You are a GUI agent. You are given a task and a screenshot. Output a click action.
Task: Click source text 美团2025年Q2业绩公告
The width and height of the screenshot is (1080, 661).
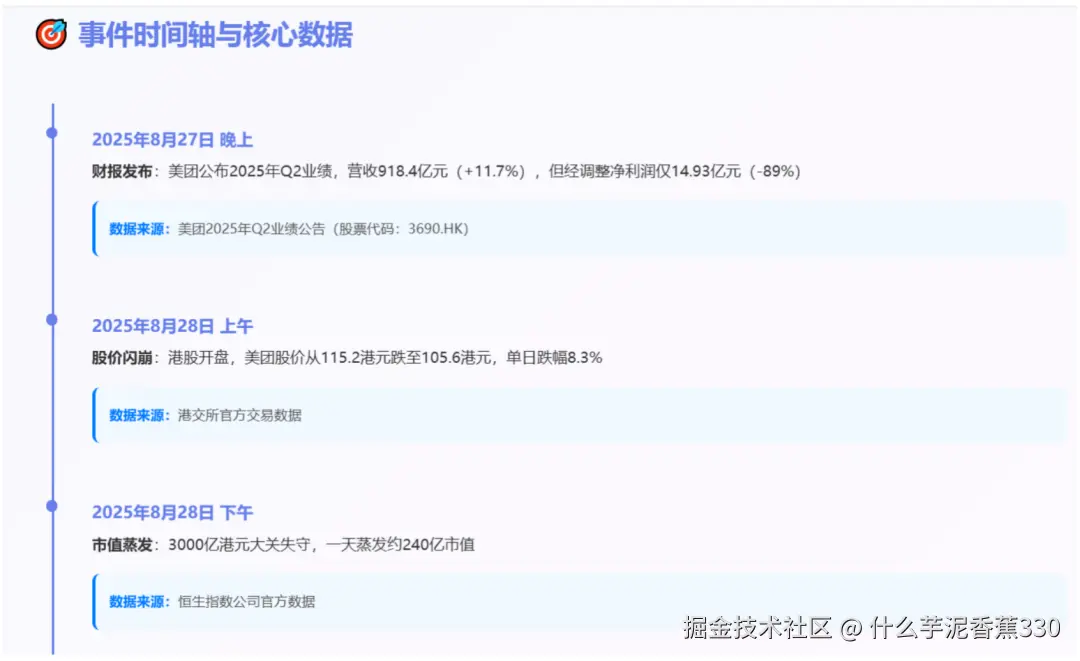point(251,229)
